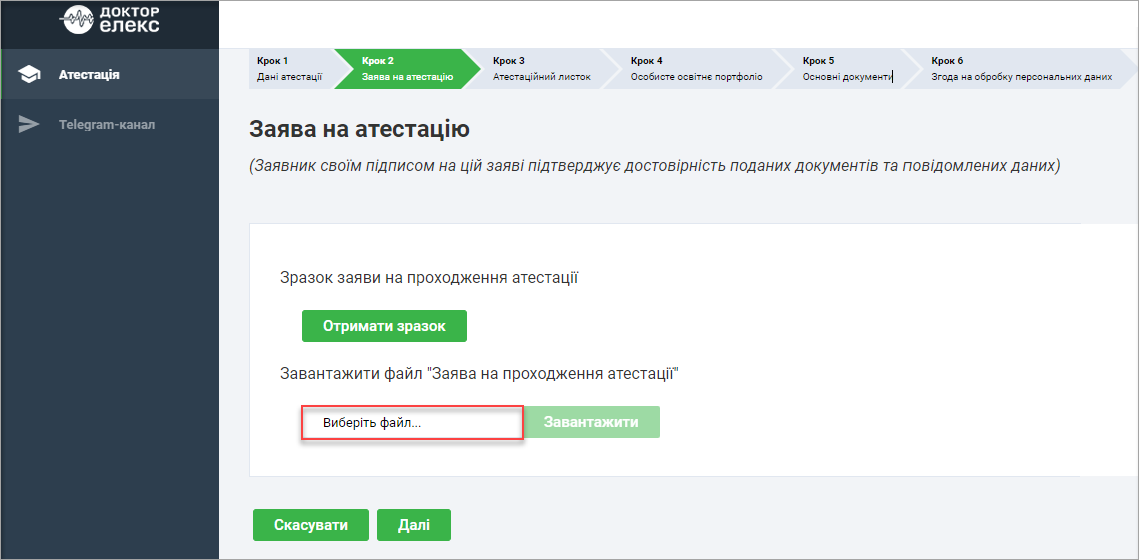This screenshot has height=560, width=1139.
Task: Click the italic applicant signature note
Action: (654, 166)
